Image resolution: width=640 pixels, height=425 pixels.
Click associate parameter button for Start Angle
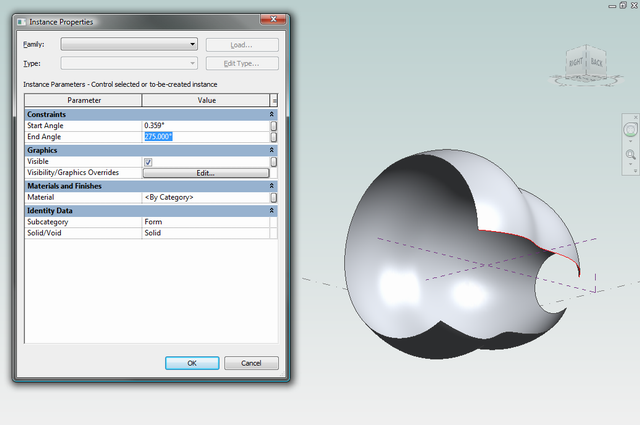(273, 126)
